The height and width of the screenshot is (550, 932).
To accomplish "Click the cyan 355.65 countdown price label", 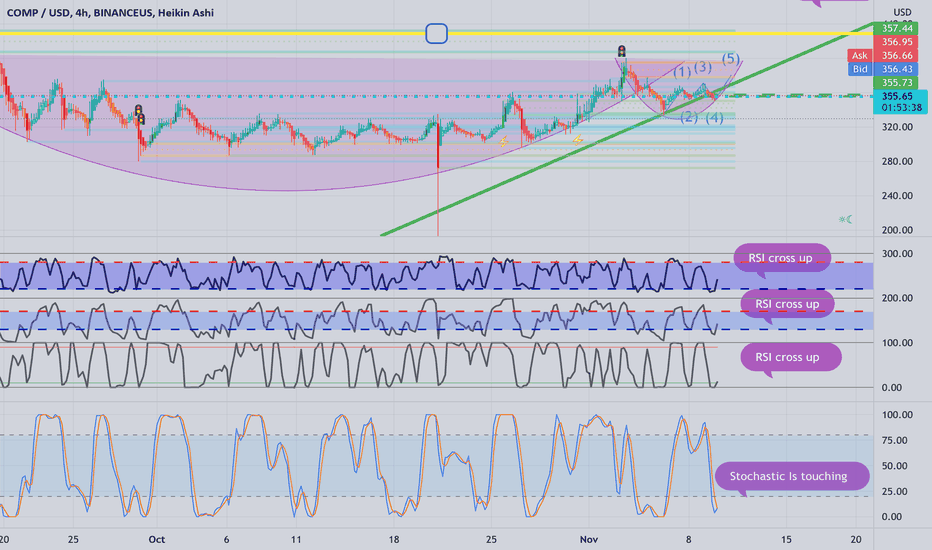I will coord(900,102).
